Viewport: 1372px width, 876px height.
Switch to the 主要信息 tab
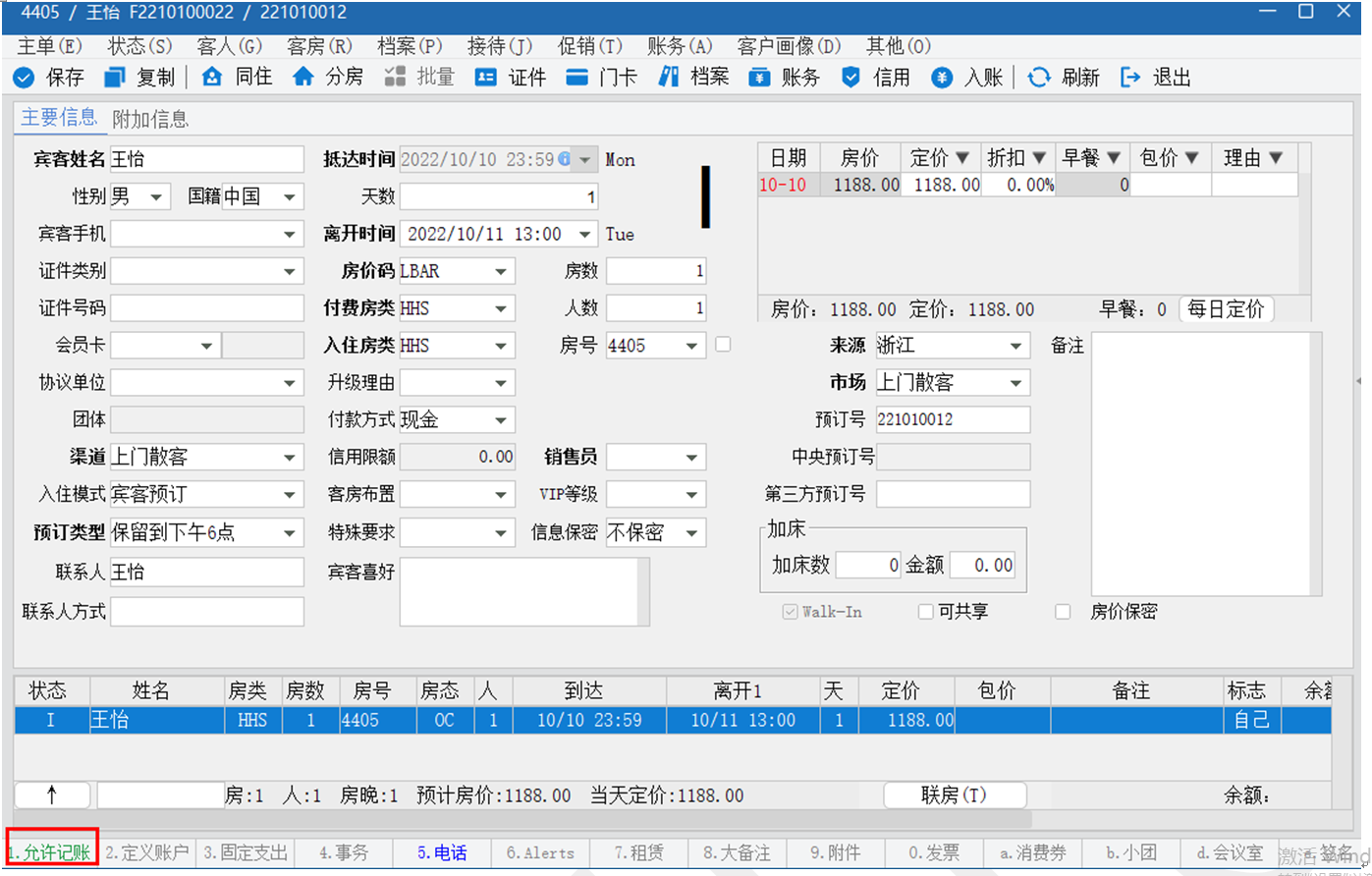tap(59, 118)
